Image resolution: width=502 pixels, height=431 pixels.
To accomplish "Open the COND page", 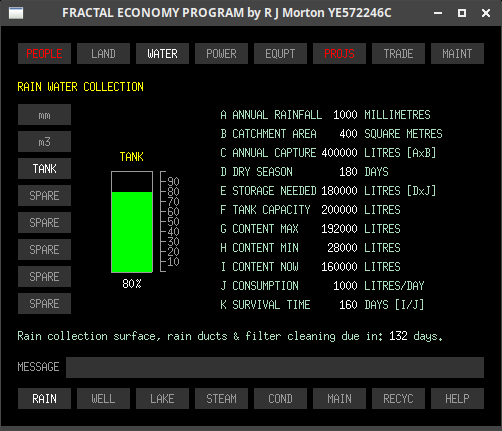I will click(x=280, y=399).
